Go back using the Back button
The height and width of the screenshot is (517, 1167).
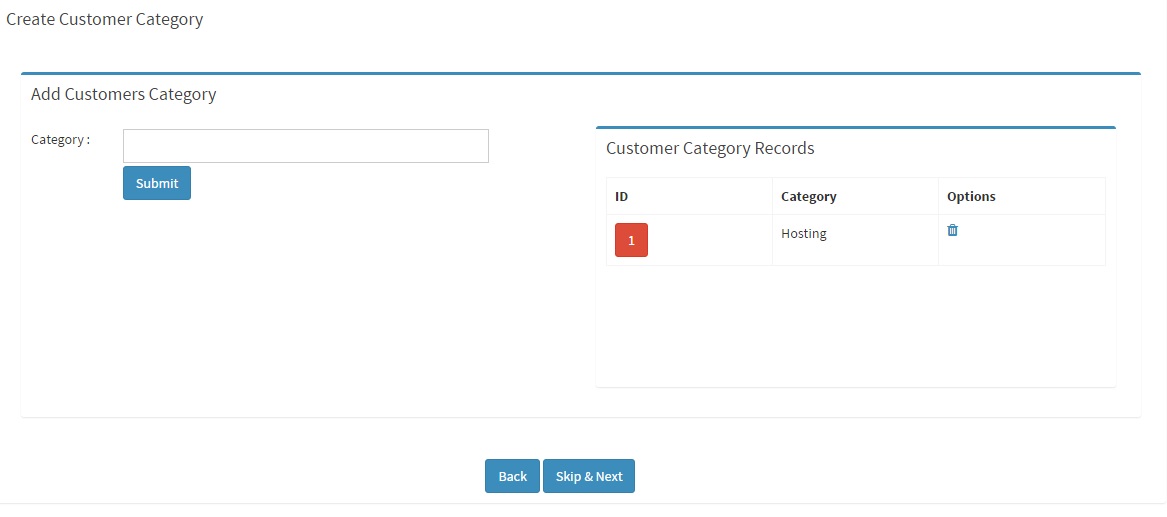[x=513, y=476]
